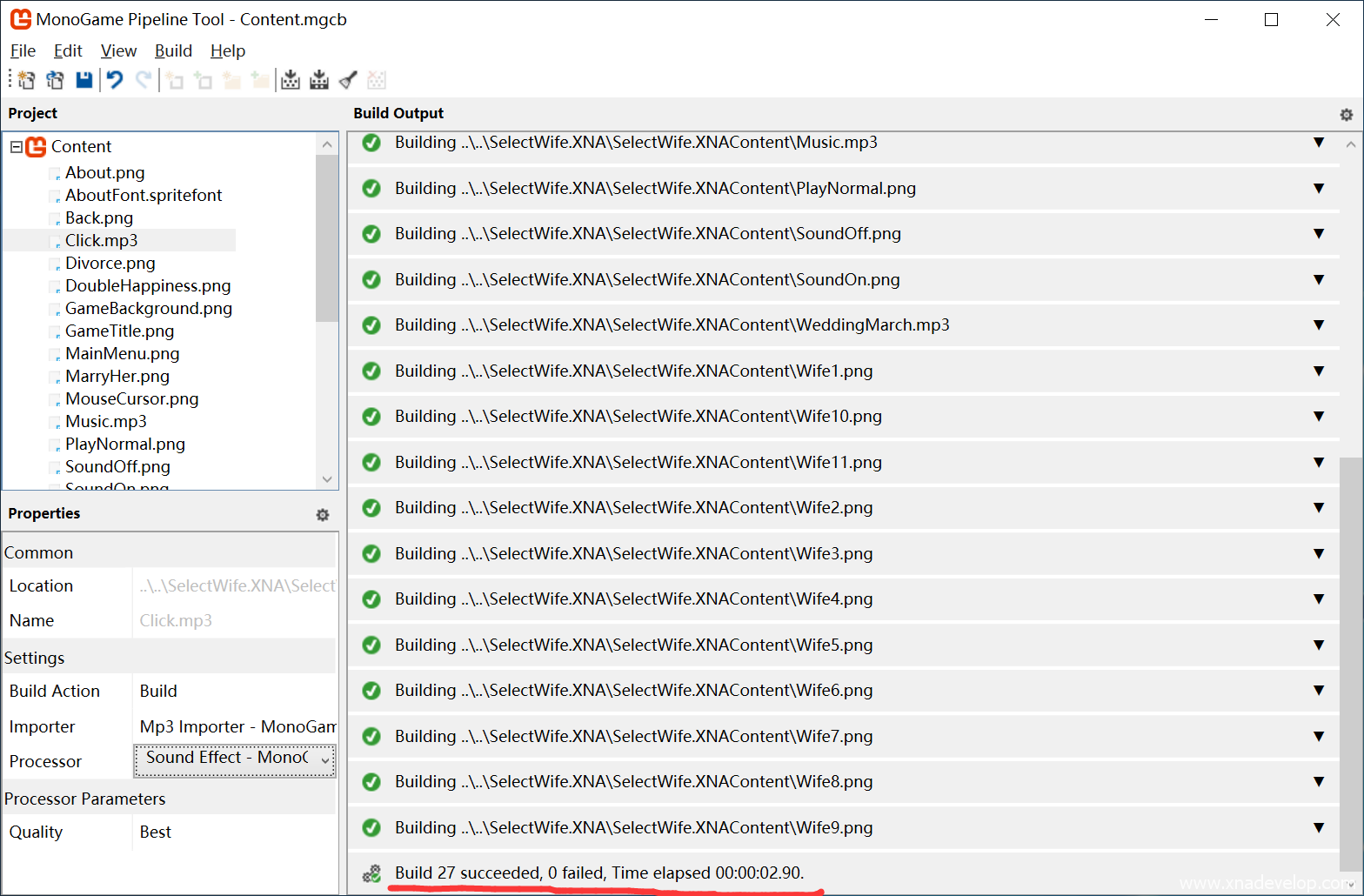This screenshot has height=896, width=1364.
Task: Save the project with the floppy disk icon
Action: pyautogui.click(x=84, y=80)
